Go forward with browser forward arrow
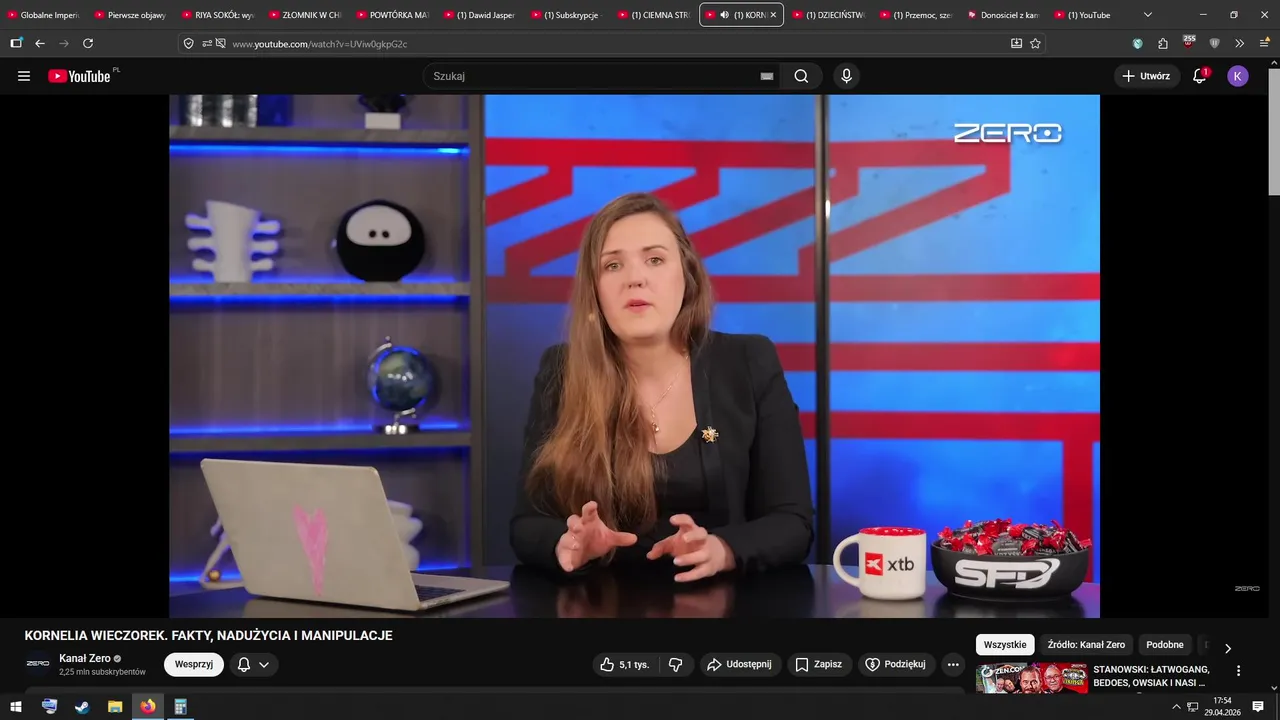This screenshot has height=720, width=1280. point(64,43)
